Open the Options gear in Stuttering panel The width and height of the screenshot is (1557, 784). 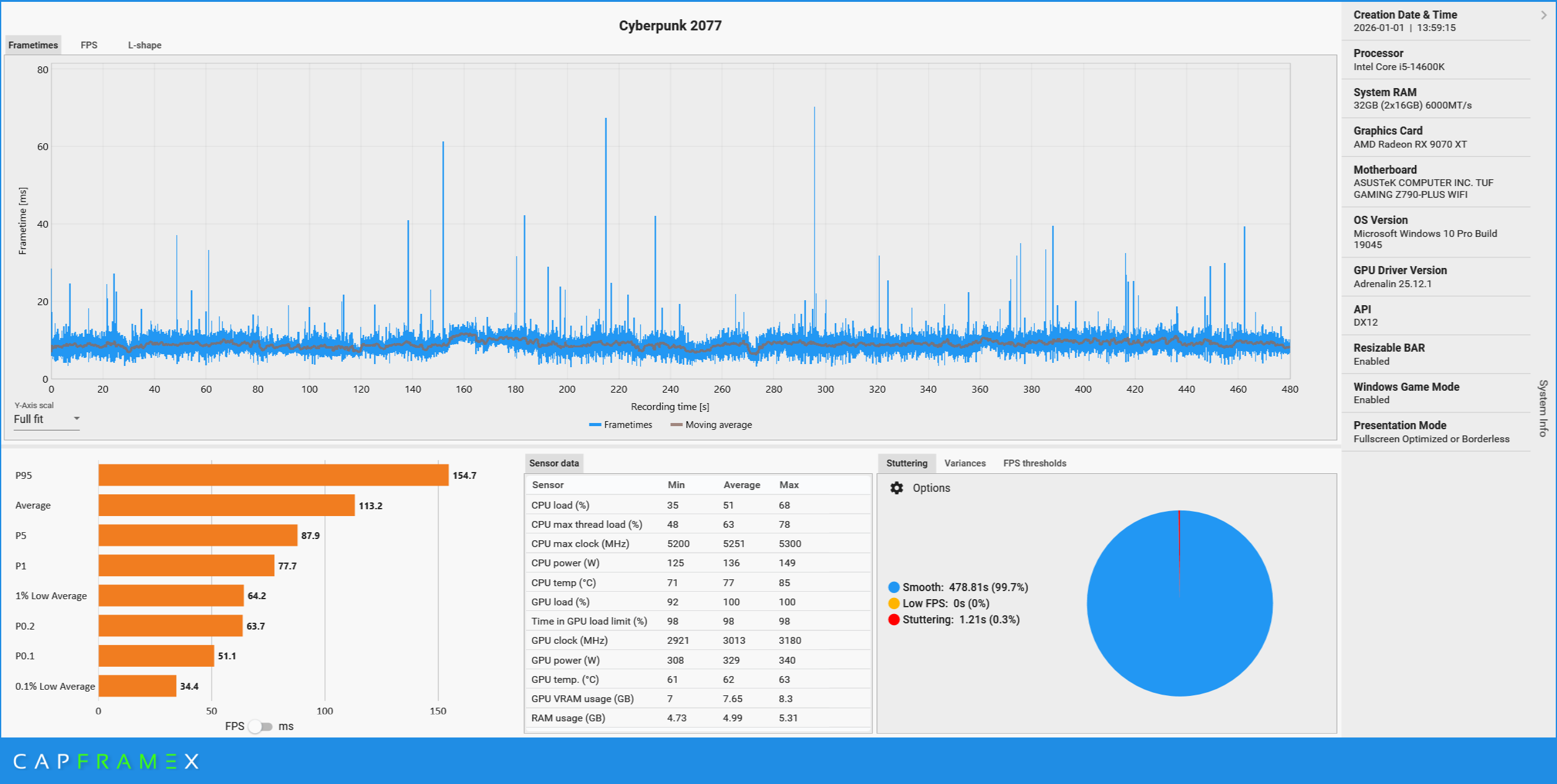point(896,488)
